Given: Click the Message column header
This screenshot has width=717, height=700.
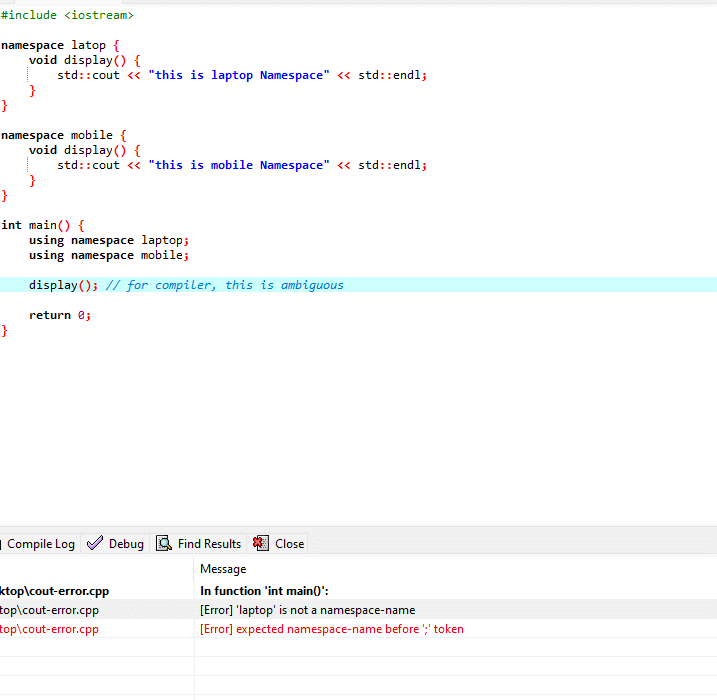Looking at the screenshot, I should (x=223, y=569).
